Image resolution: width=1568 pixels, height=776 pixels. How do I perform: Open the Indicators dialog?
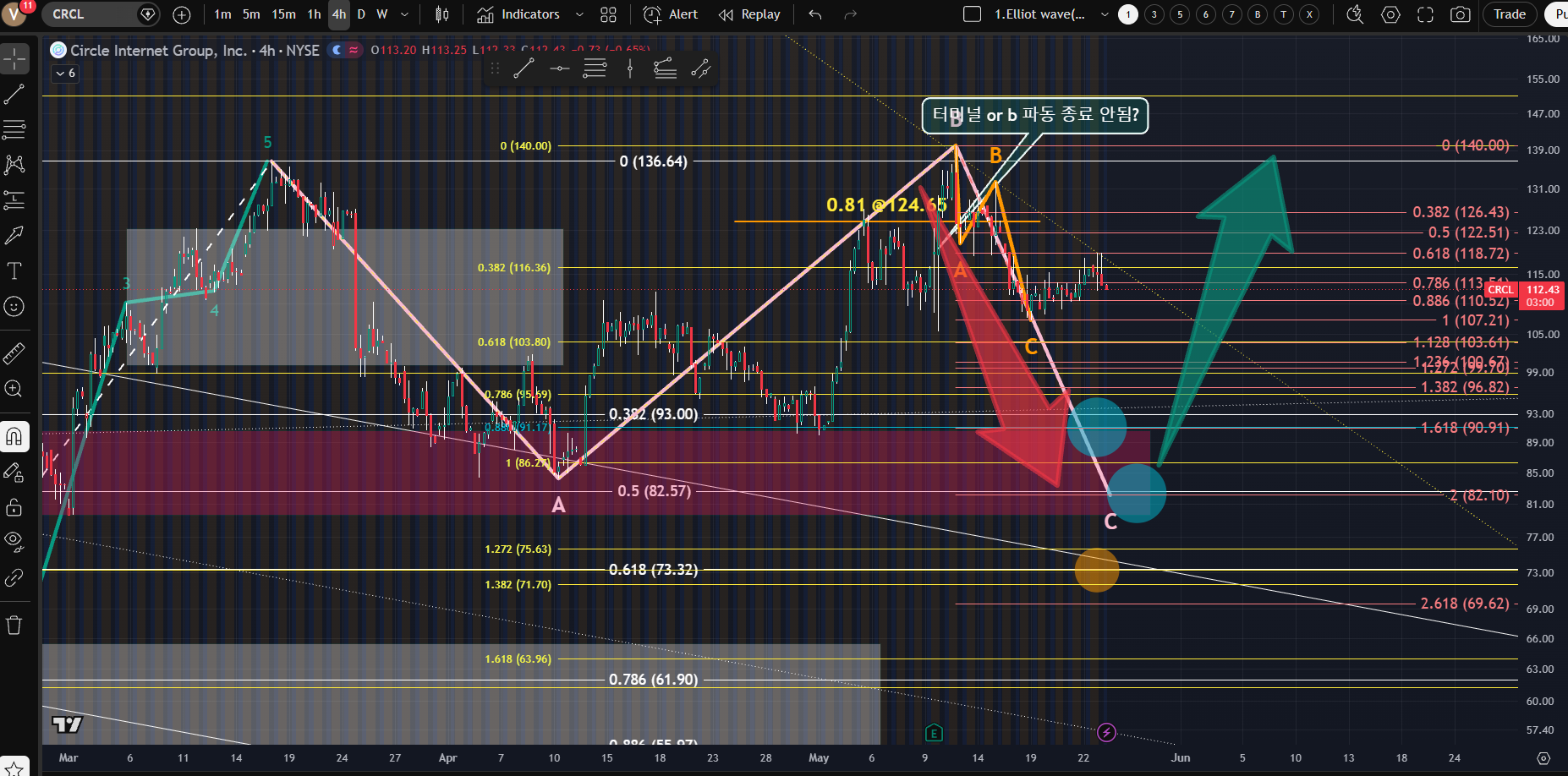[x=518, y=14]
